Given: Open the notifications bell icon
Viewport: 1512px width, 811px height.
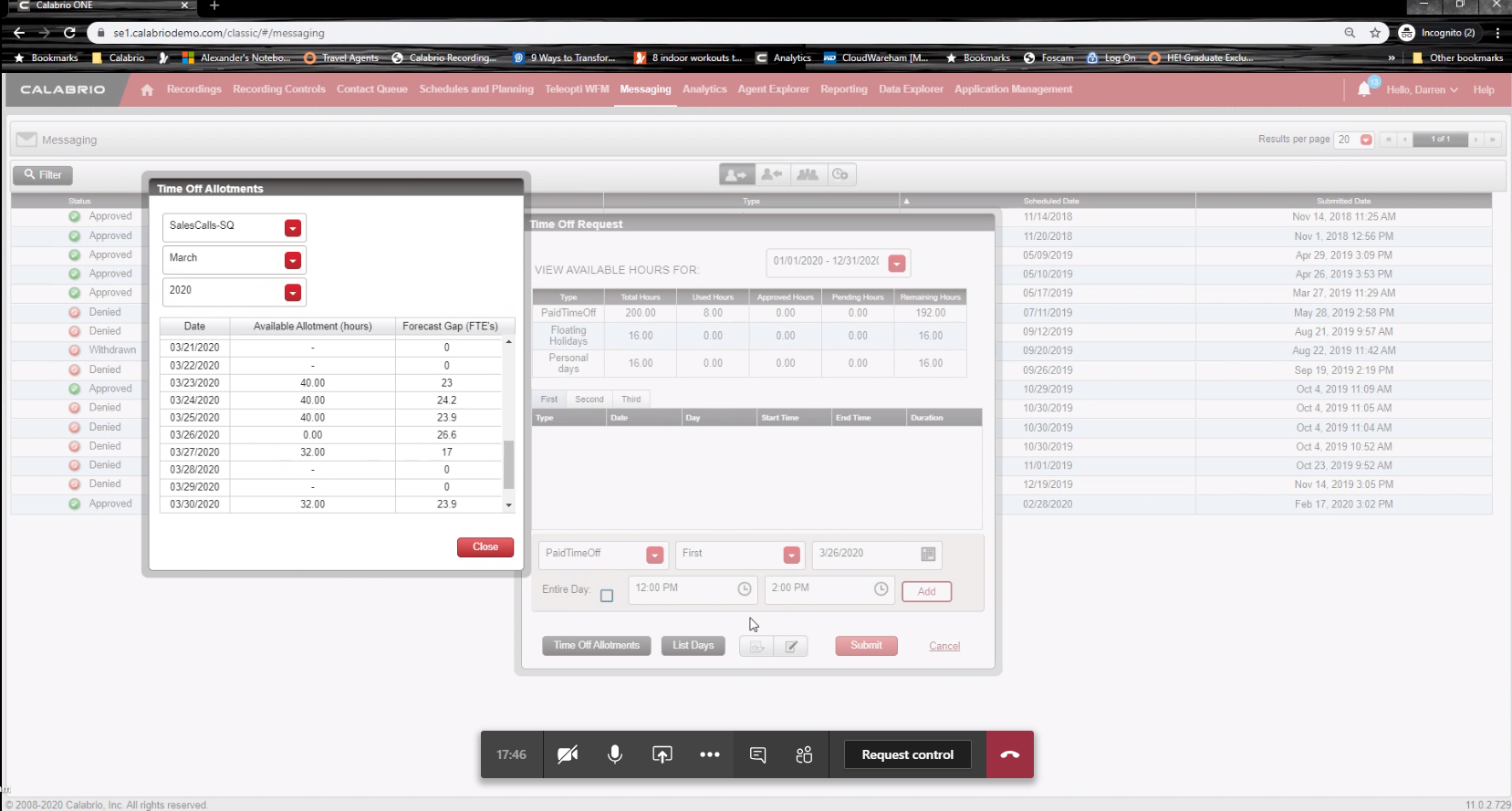Looking at the screenshot, I should pyautogui.click(x=1364, y=89).
